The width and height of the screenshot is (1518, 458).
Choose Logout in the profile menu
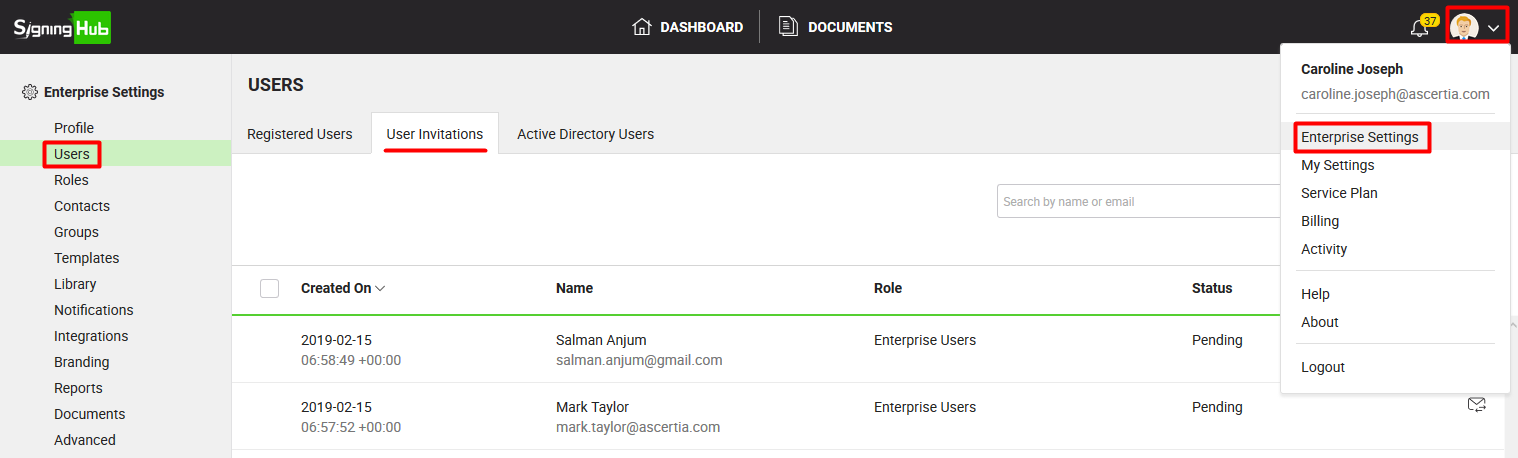point(1322,367)
